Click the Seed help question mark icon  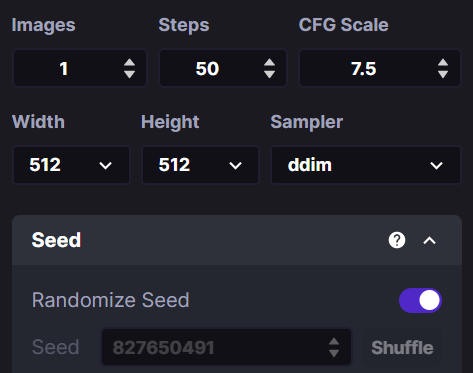397,240
